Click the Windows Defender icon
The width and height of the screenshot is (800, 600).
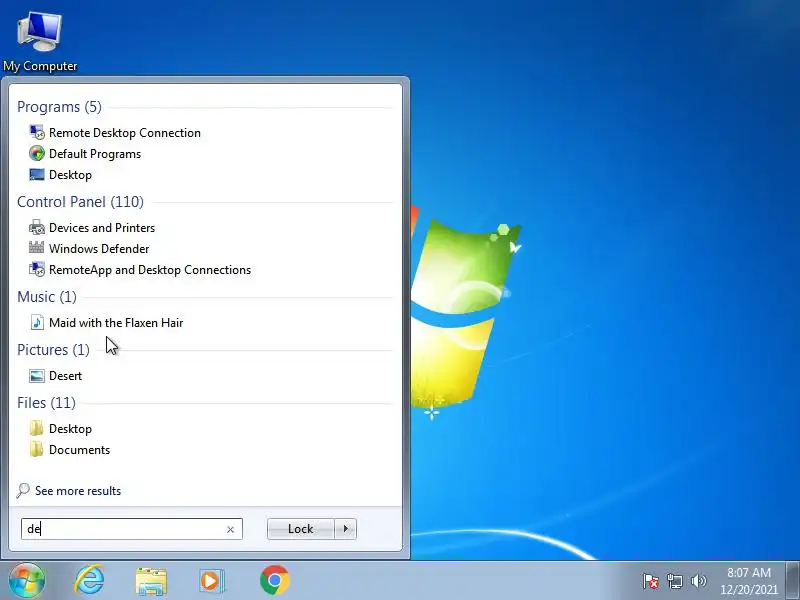click(x=37, y=248)
